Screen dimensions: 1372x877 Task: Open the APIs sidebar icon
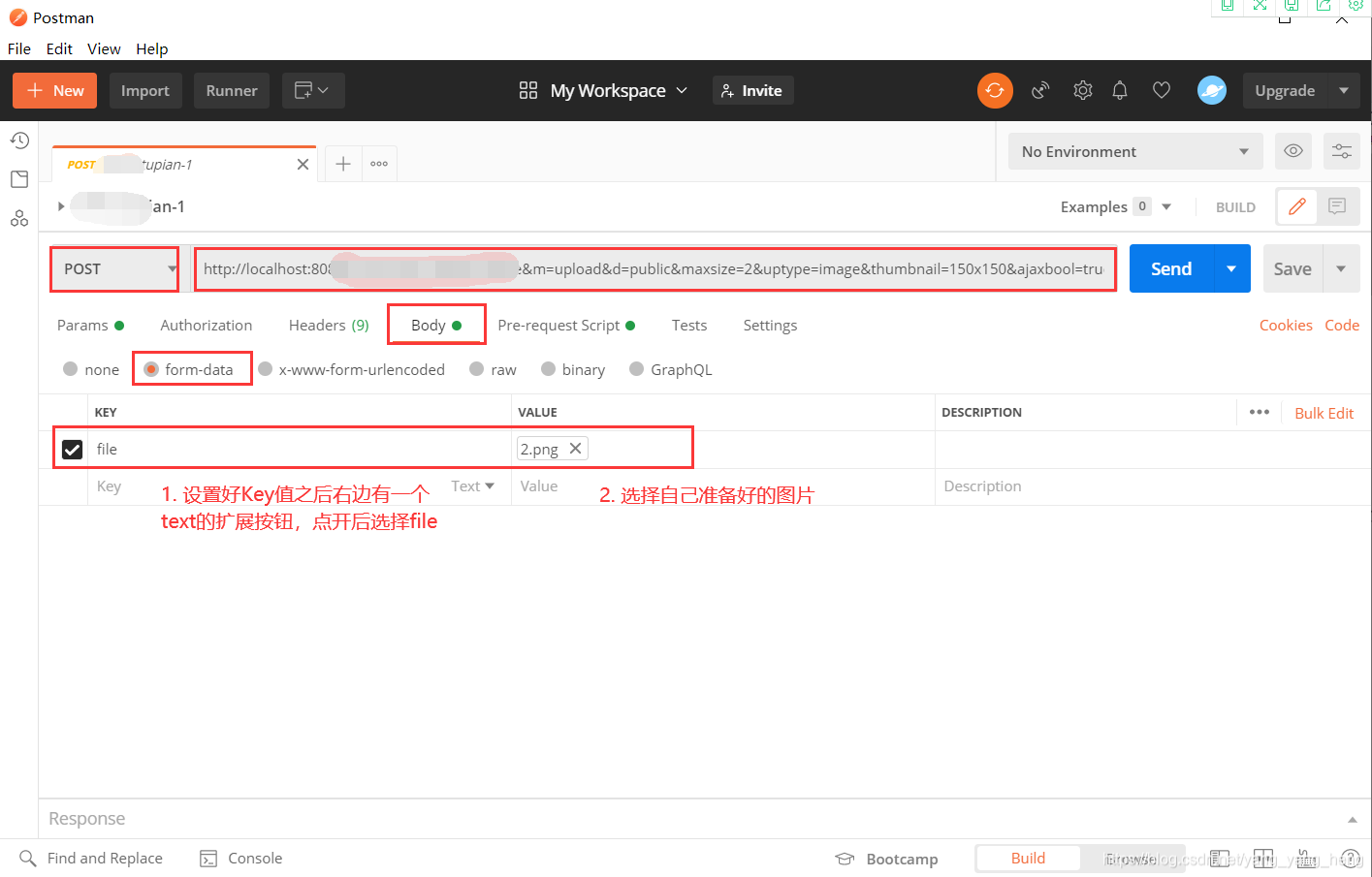[19, 219]
